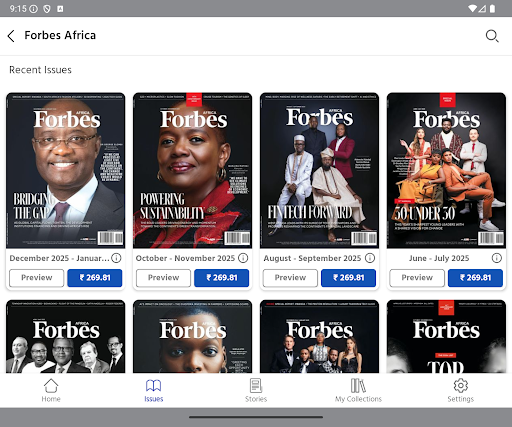Show info for August - September 2025 issue
Screen dimensions: 512x427
pyautogui.click(x=370, y=258)
